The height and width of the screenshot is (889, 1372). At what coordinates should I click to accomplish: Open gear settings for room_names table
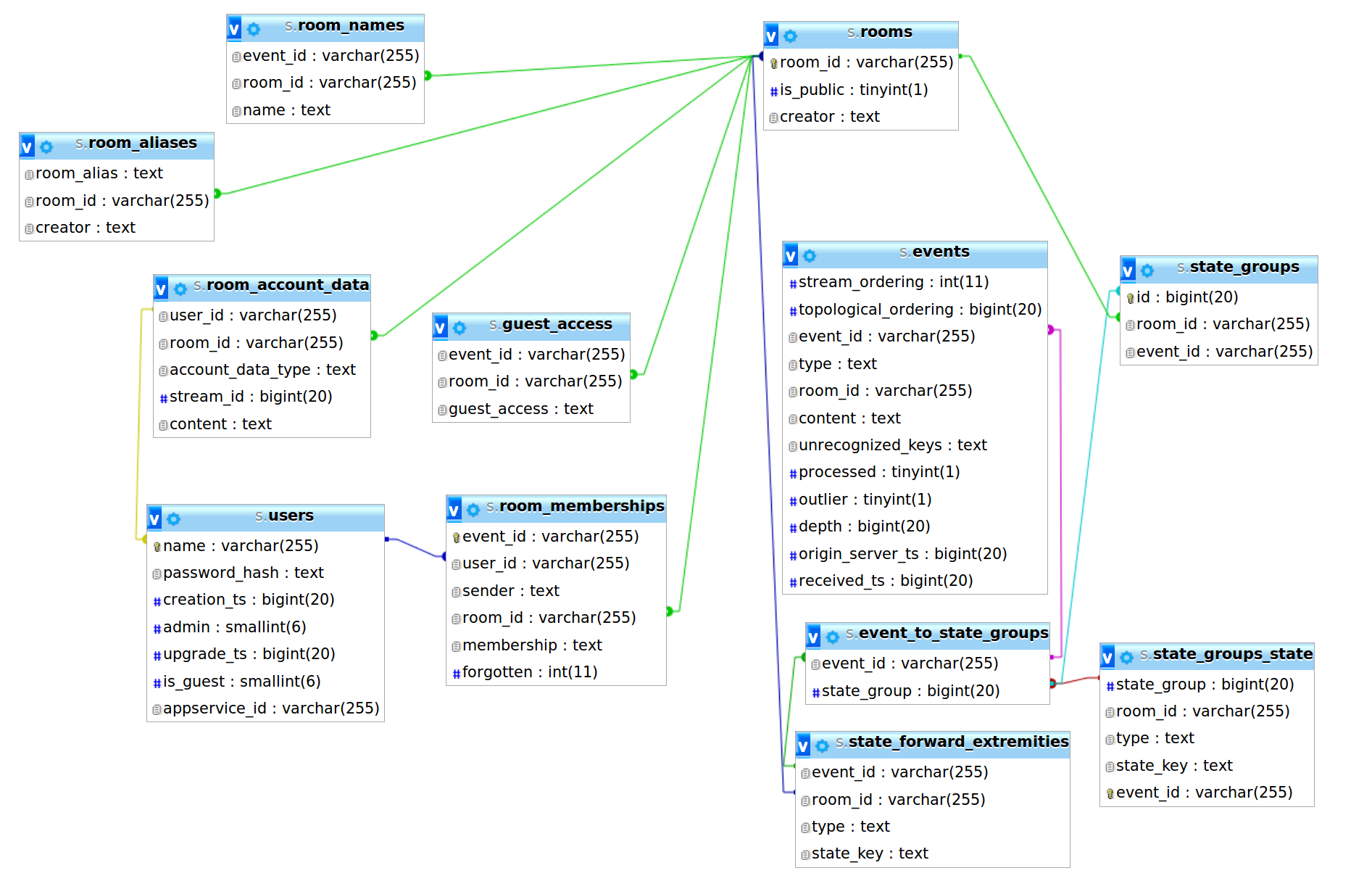coord(254,29)
